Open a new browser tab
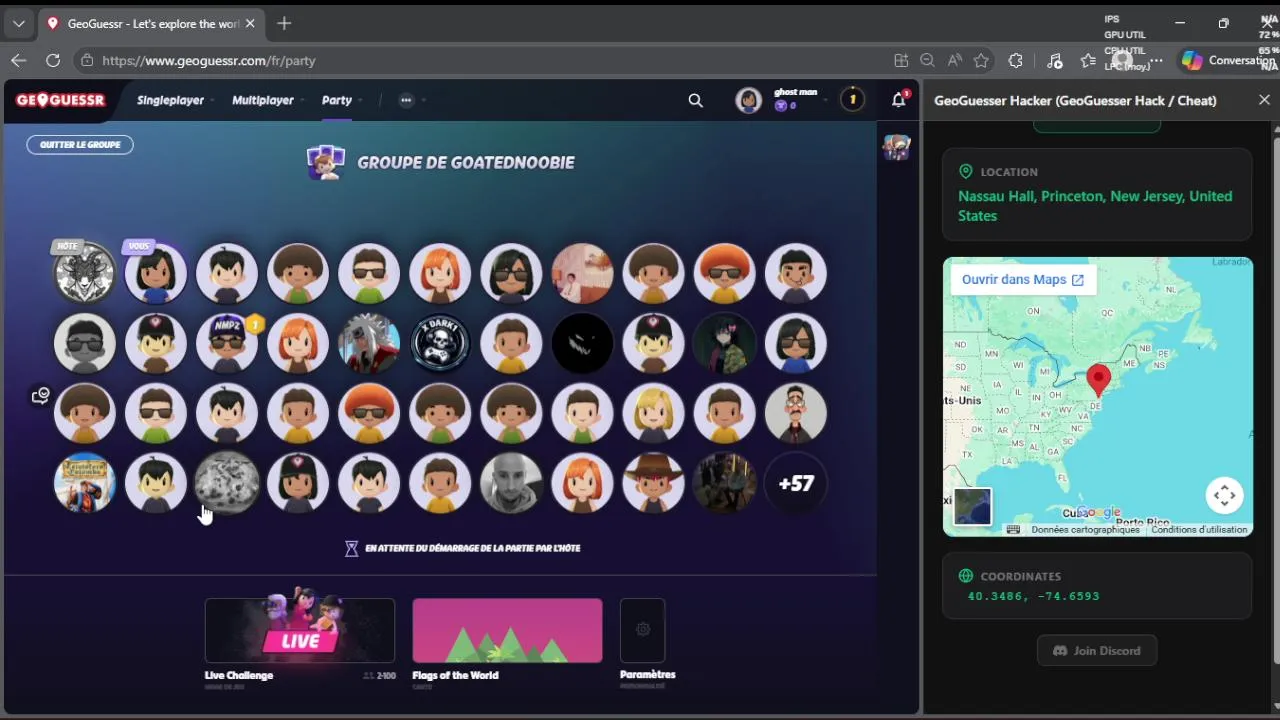1280x720 pixels. click(284, 23)
